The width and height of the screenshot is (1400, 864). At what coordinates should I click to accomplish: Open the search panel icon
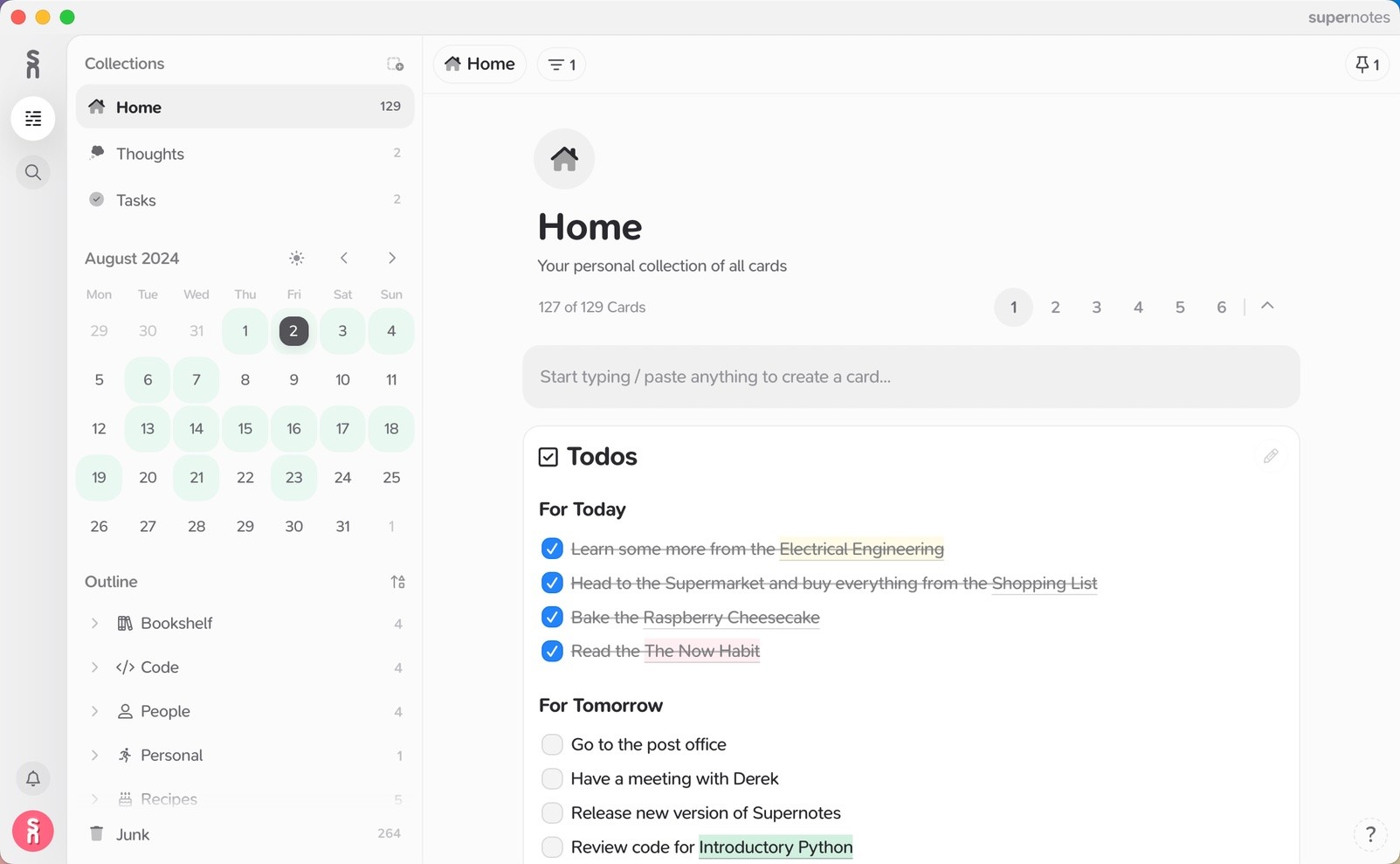tap(33, 172)
